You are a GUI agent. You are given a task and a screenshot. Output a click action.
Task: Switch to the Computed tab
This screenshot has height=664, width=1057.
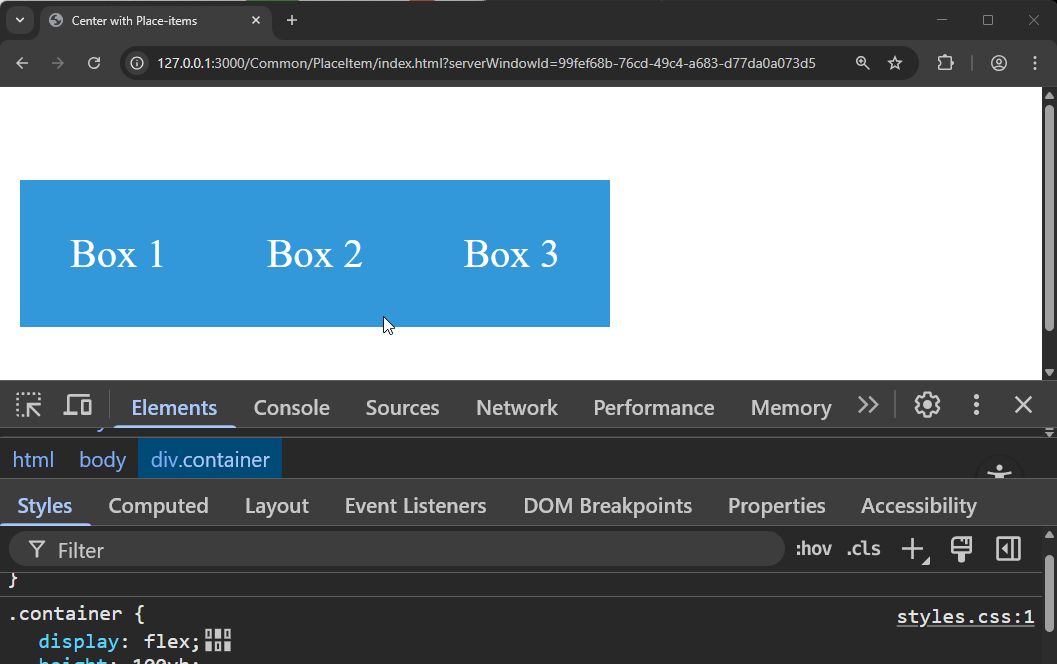pos(158,506)
